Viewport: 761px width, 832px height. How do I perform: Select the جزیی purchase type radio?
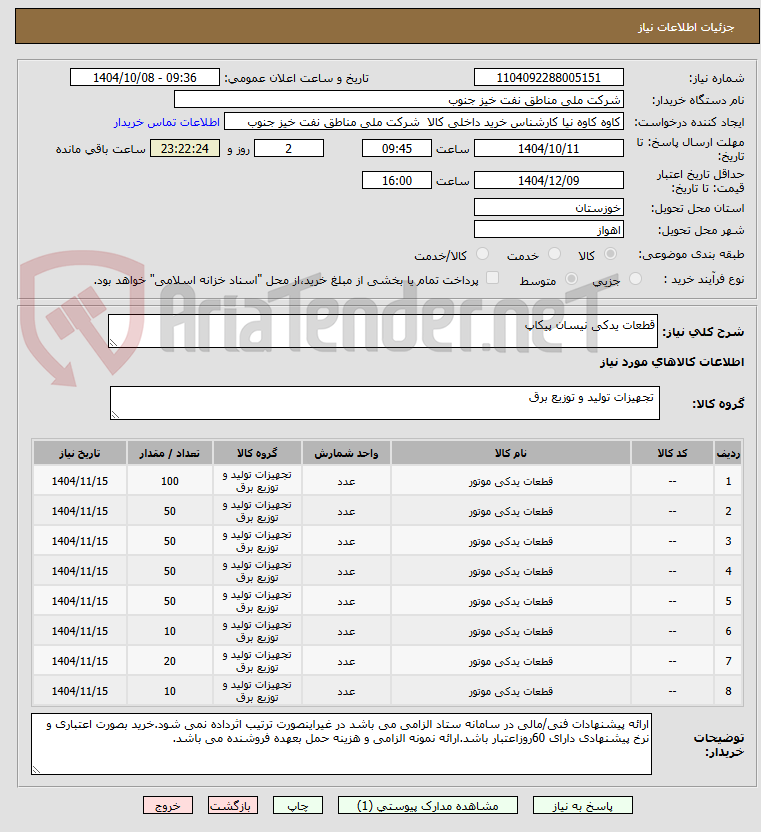pyautogui.click(x=635, y=279)
